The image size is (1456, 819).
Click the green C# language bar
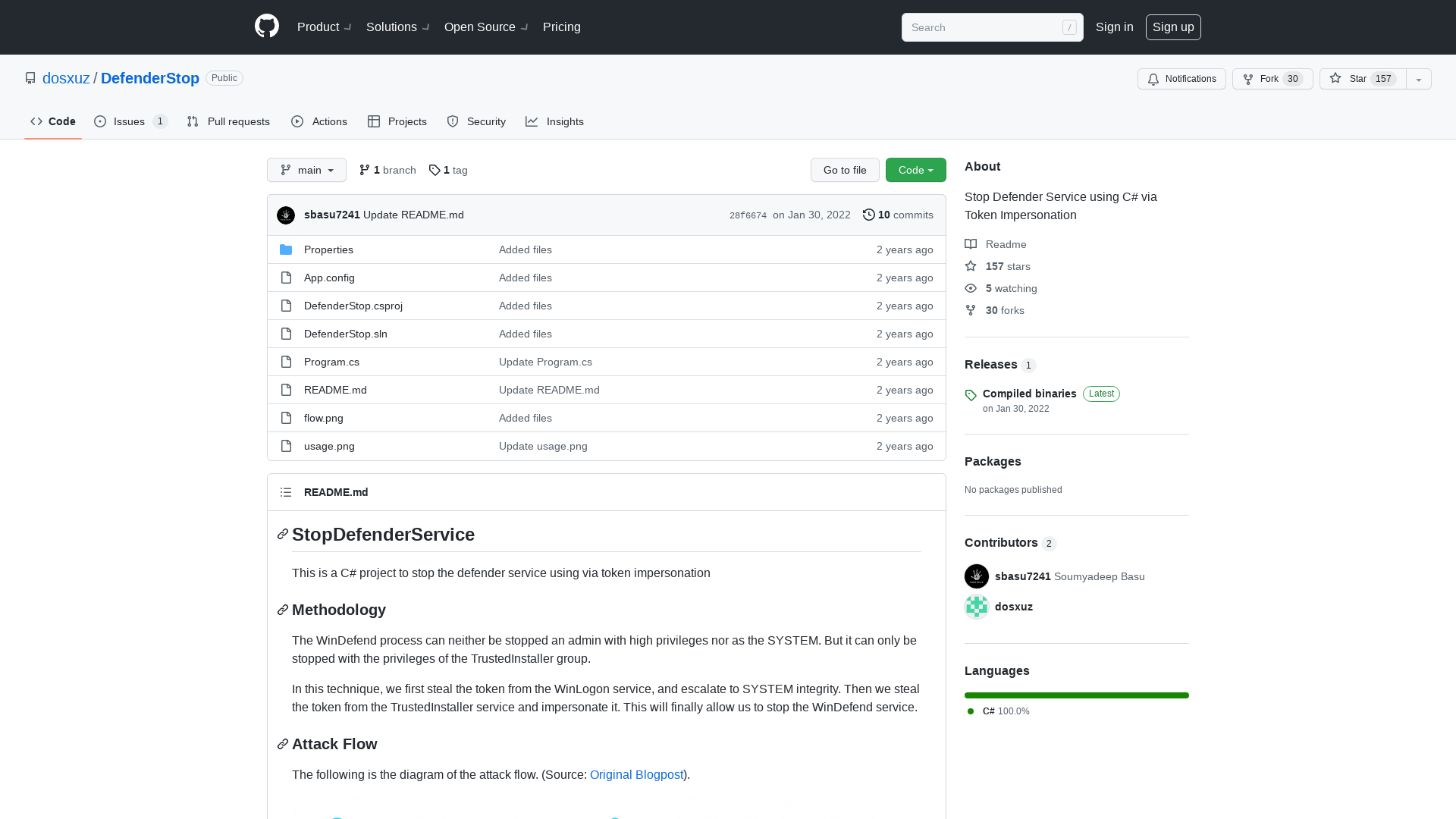[1077, 695]
